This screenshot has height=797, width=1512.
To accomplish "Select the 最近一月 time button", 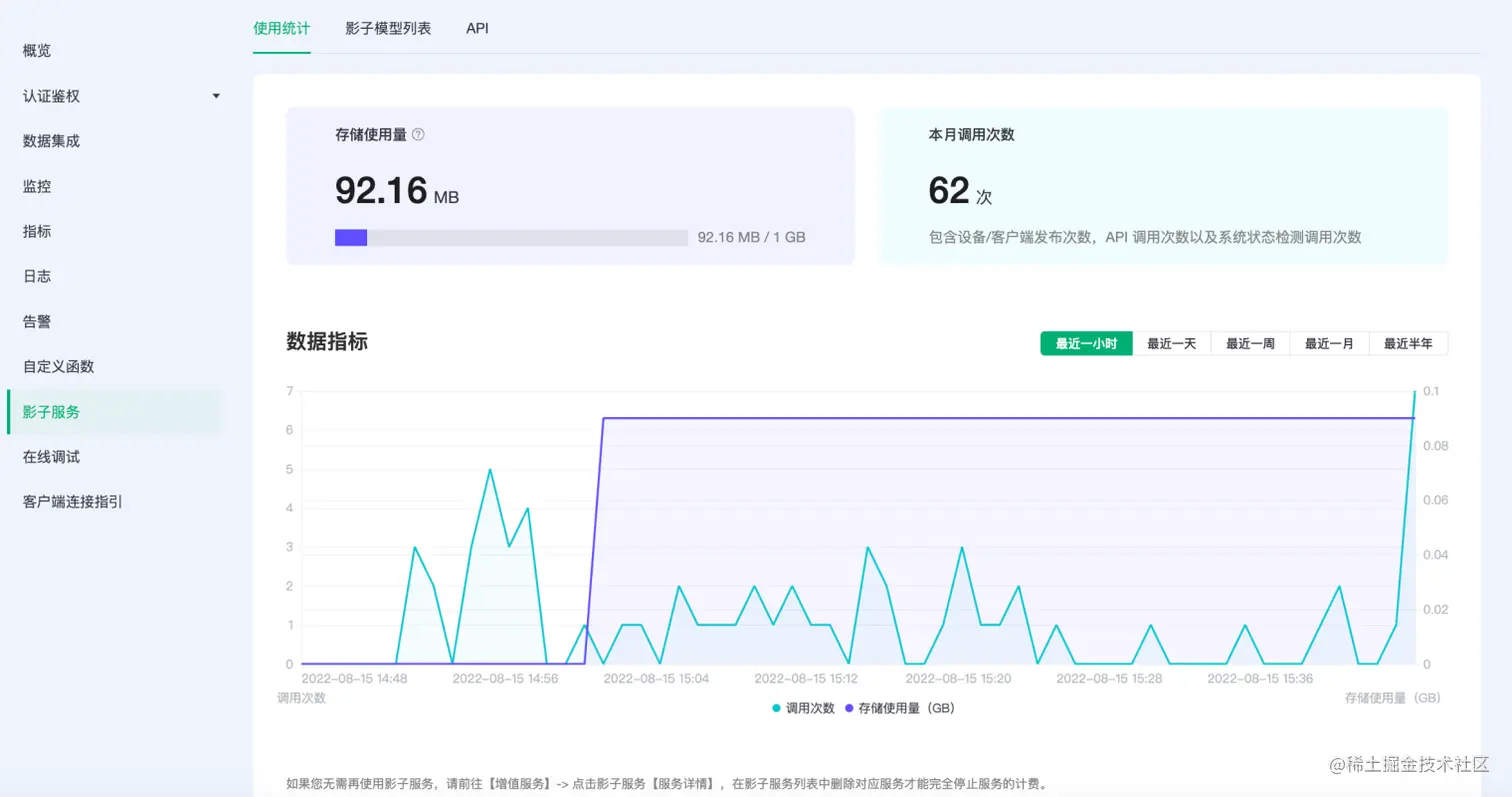I will tap(1330, 343).
